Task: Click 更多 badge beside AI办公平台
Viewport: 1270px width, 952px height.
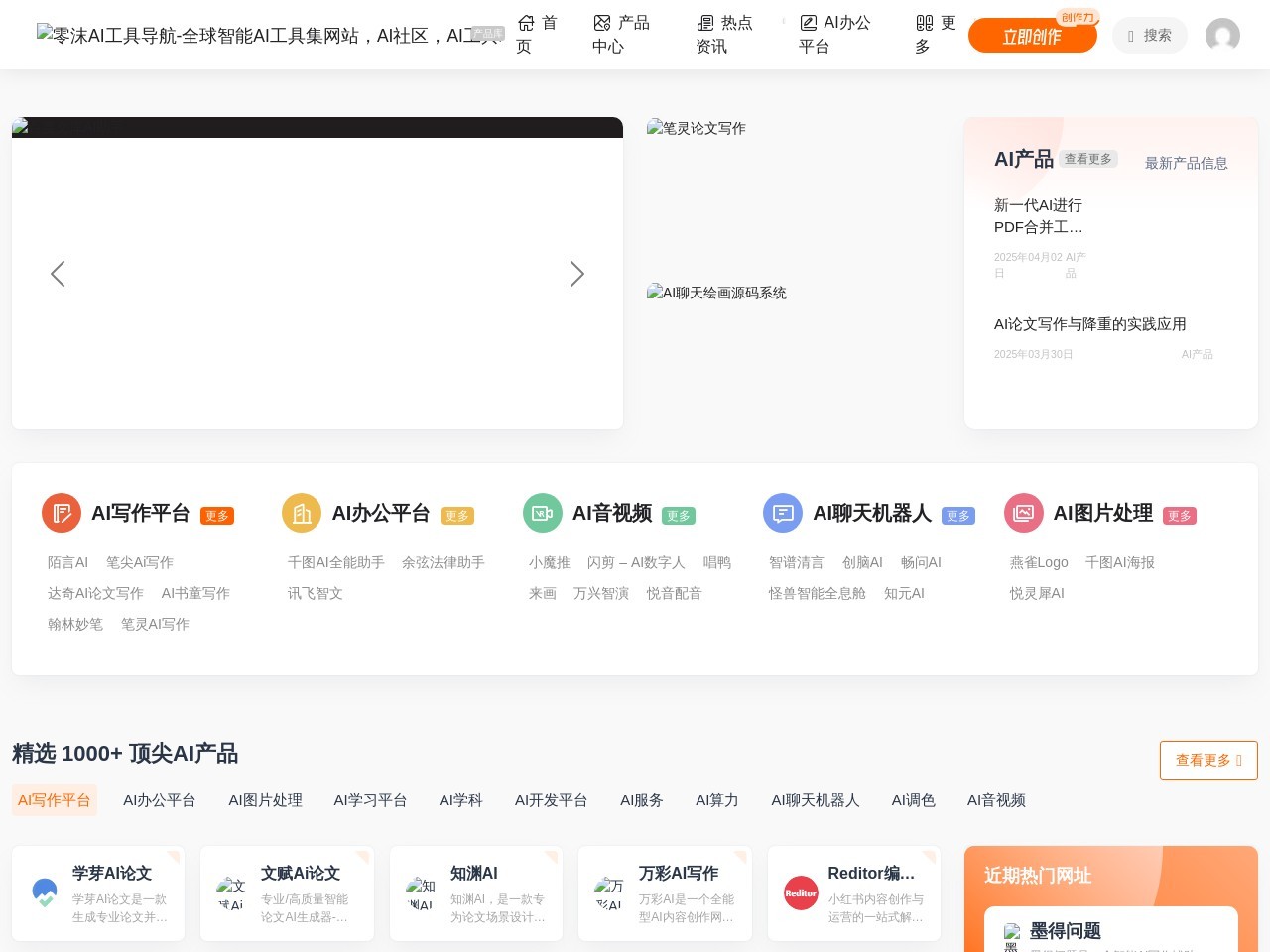Action: (x=457, y=516)
